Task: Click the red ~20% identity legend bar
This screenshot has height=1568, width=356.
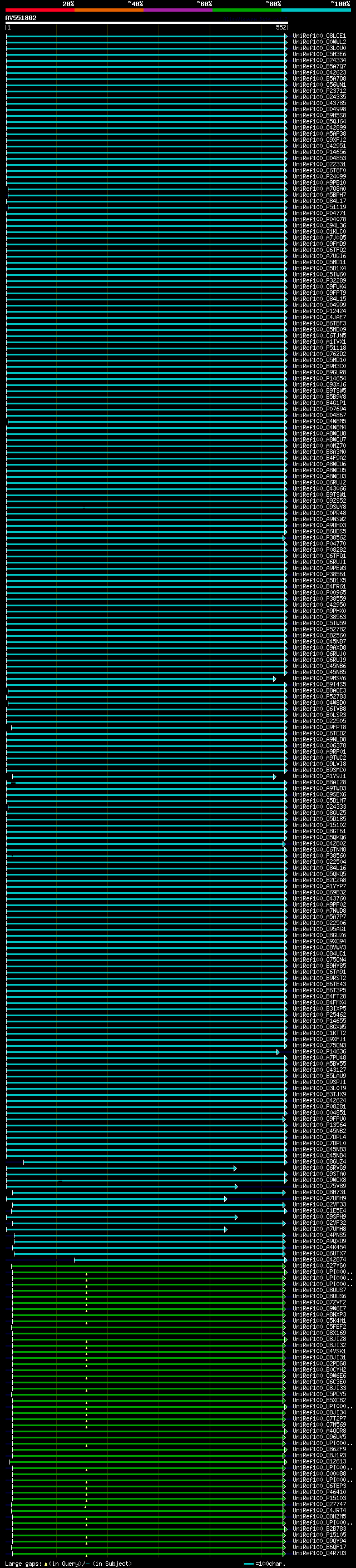Action: pos(39,10)
